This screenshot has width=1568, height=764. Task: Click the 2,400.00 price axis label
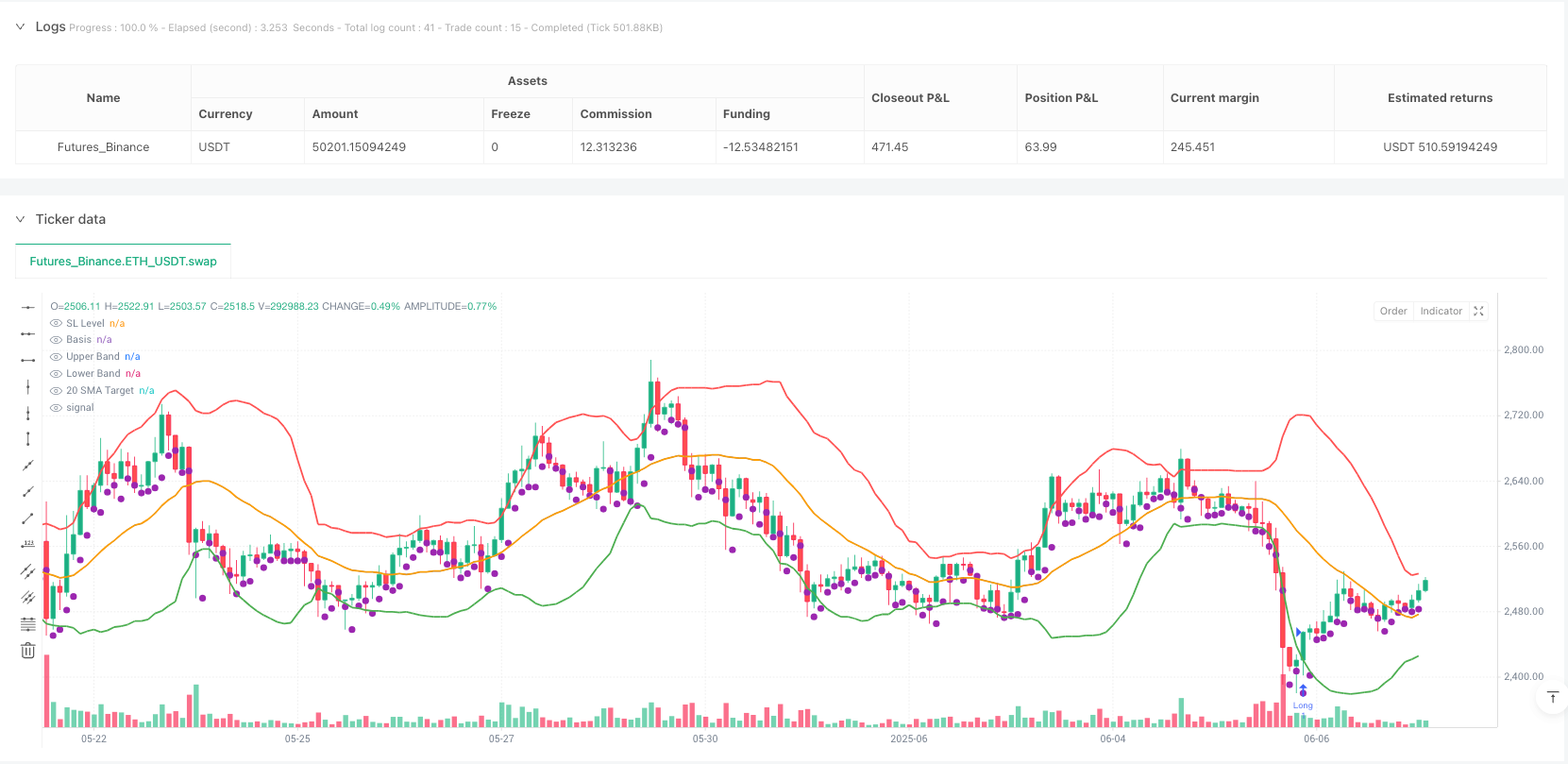[x=1524, y=676]
